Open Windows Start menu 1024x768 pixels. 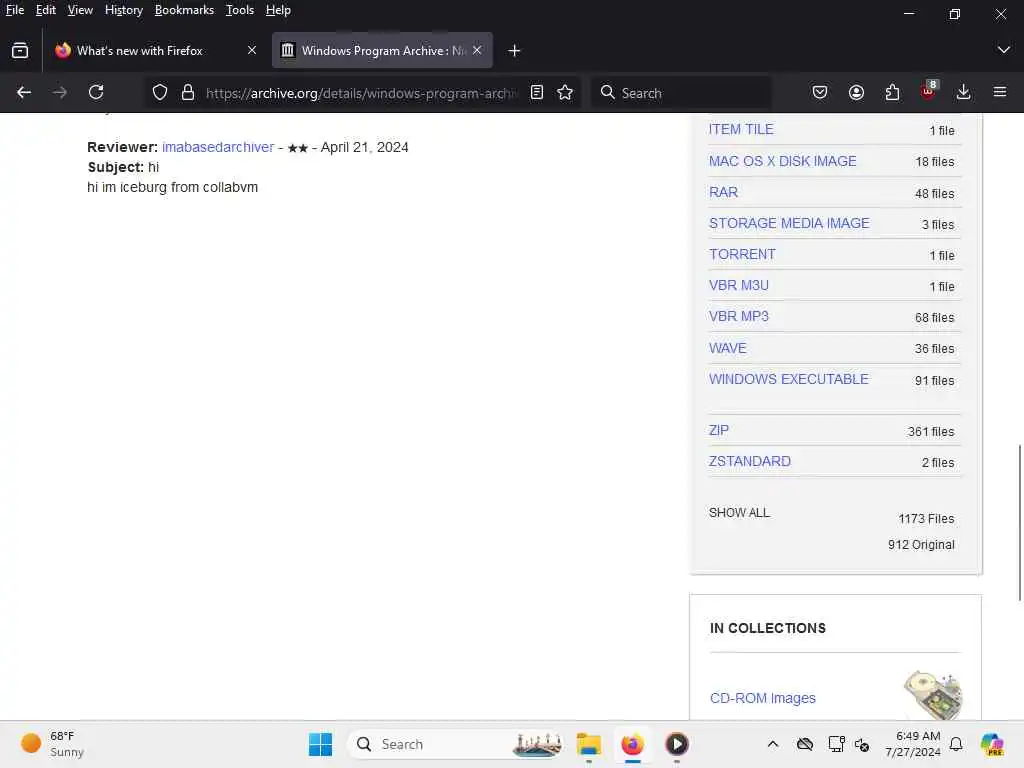point(320,744)
